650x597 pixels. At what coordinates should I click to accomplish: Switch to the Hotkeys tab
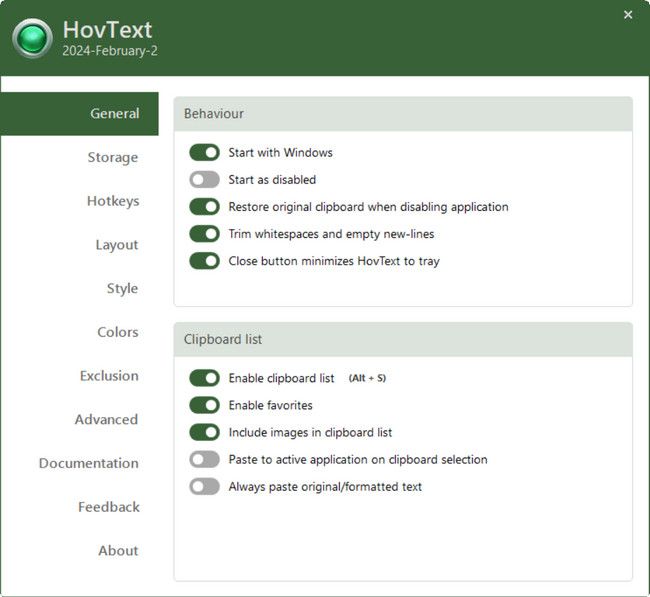(113, 201)
